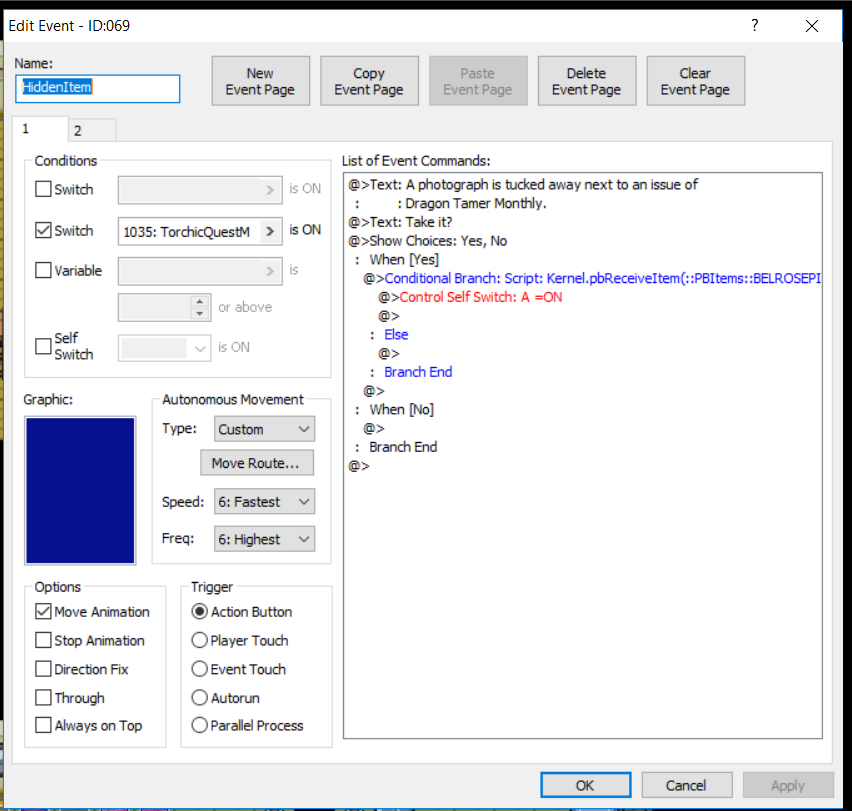Viewport: 852px width, 811px height.
Task: Select the Player Touch trigger
Action: (x=200, y=641)
